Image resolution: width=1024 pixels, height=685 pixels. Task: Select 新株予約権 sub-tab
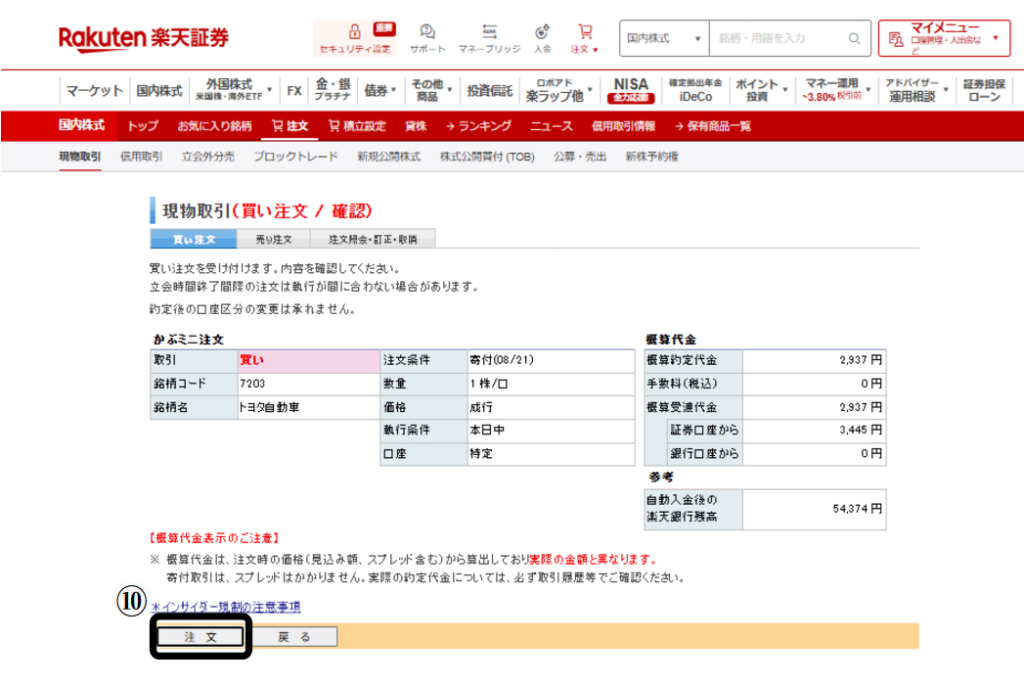click(652, 157)
